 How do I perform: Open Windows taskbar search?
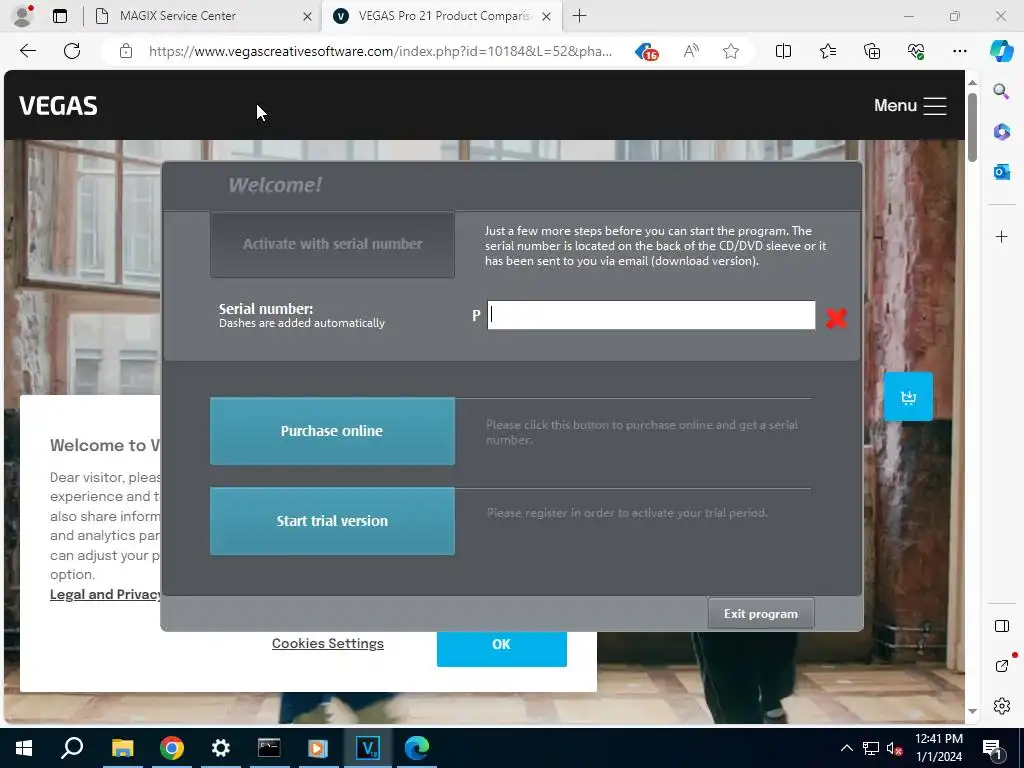coord(72,748)
